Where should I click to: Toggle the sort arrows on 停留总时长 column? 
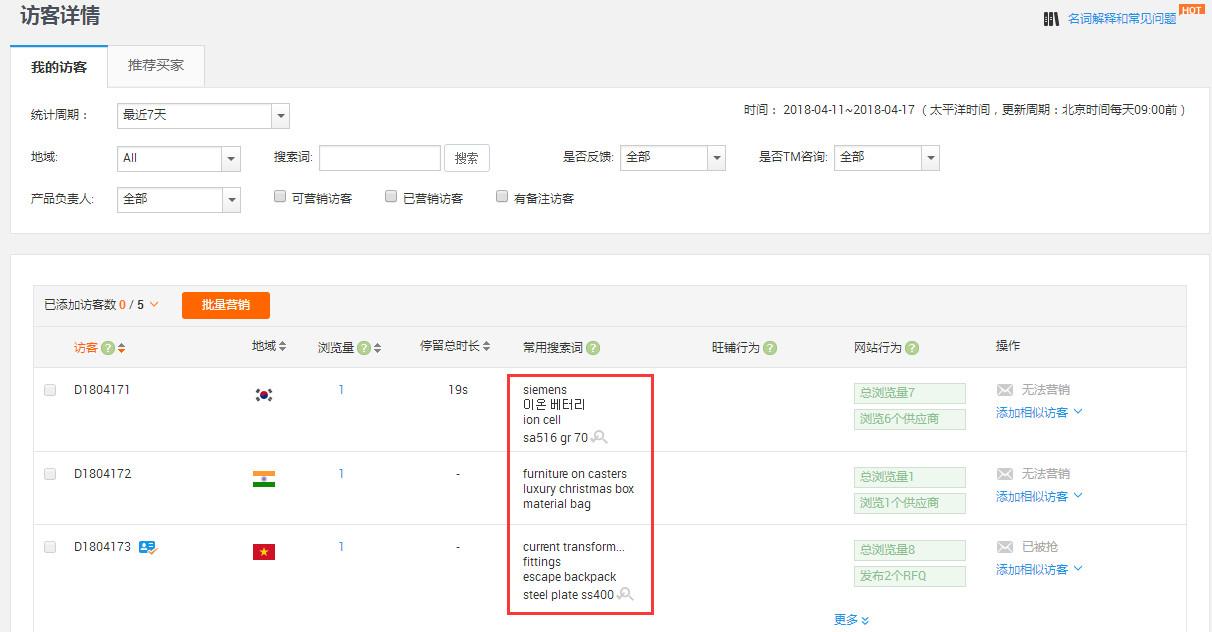click(485, 345)
